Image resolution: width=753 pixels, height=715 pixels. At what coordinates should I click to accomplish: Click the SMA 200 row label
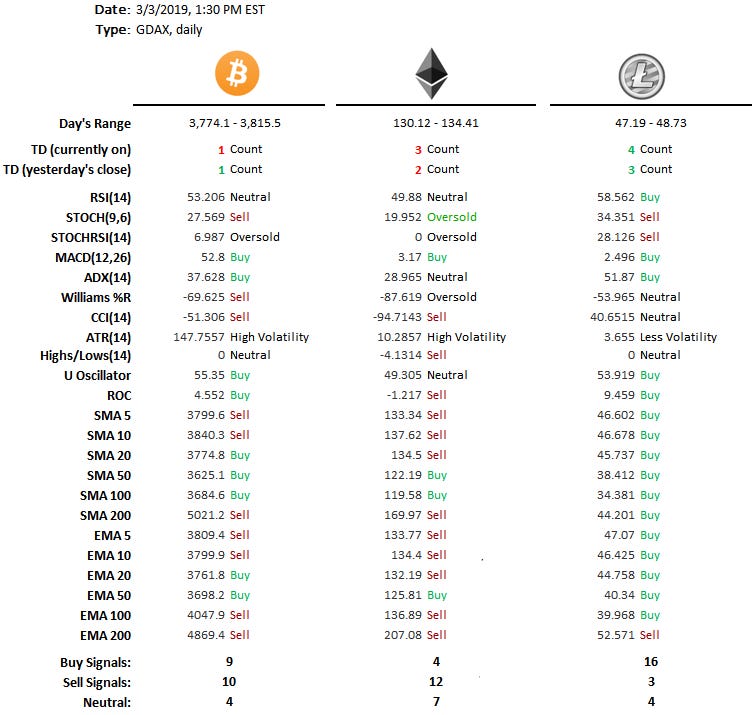(106, 515)
